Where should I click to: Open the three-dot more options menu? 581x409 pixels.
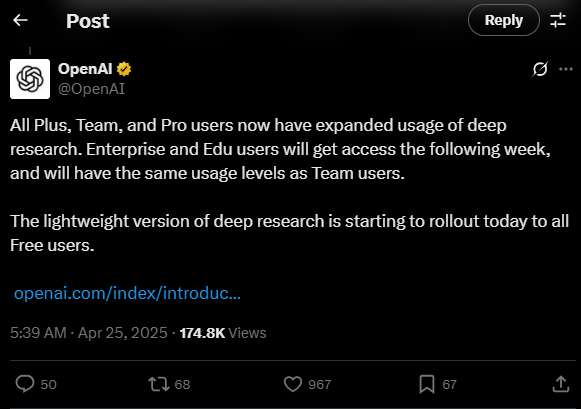pos(566,69)
